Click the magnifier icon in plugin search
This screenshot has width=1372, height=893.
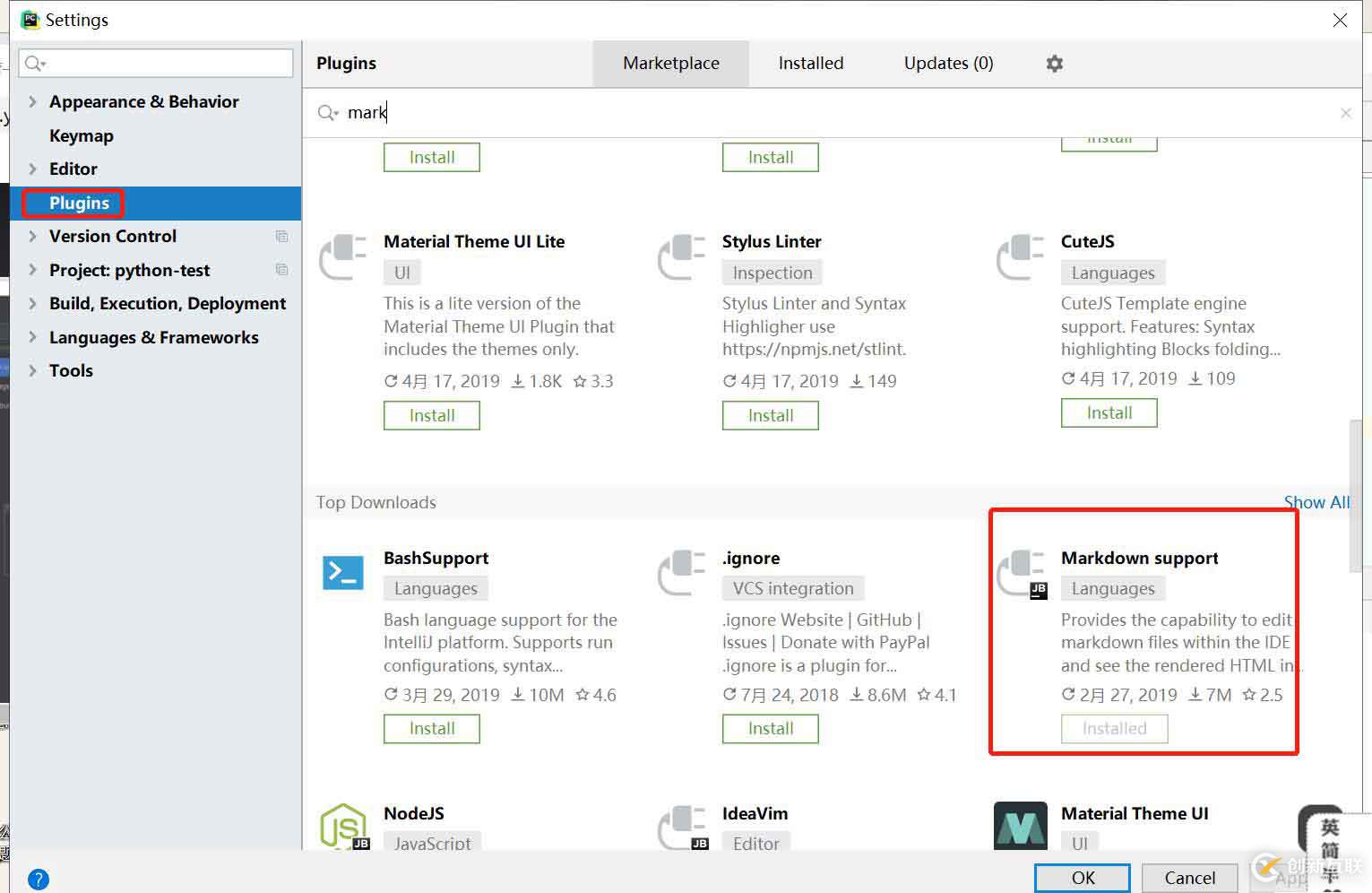click(x=328, y=113)
